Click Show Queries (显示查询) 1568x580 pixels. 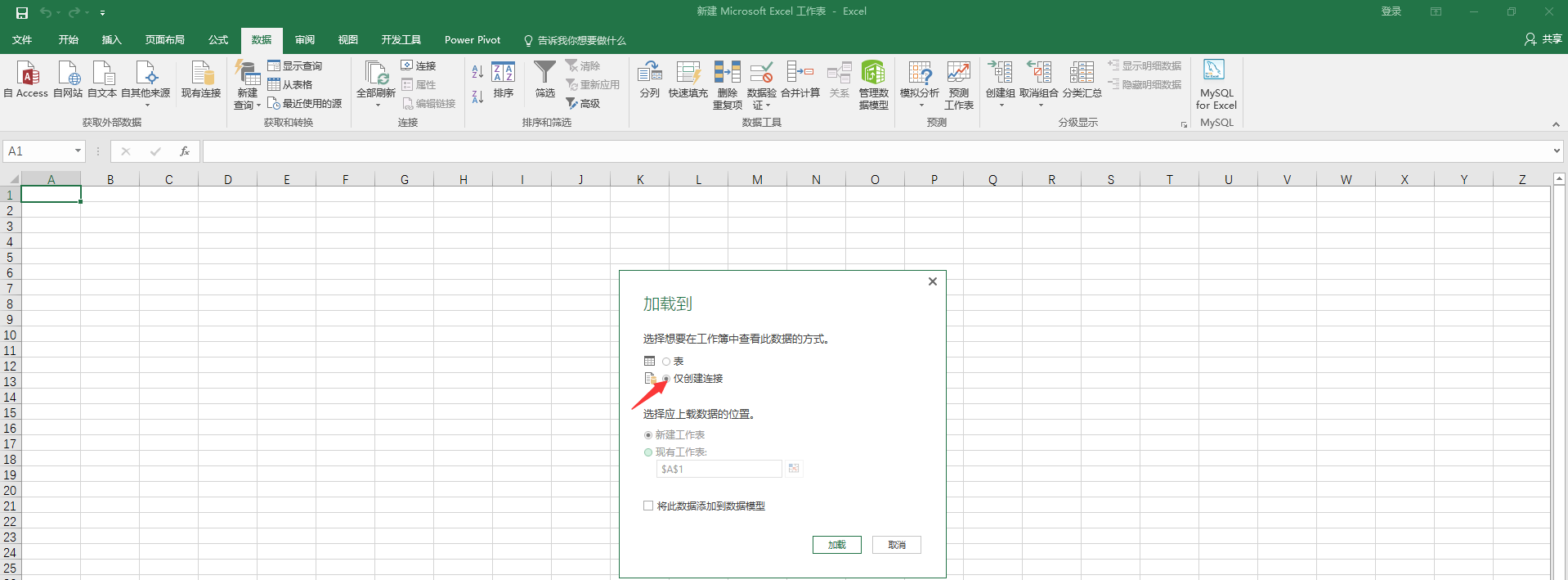295,65
